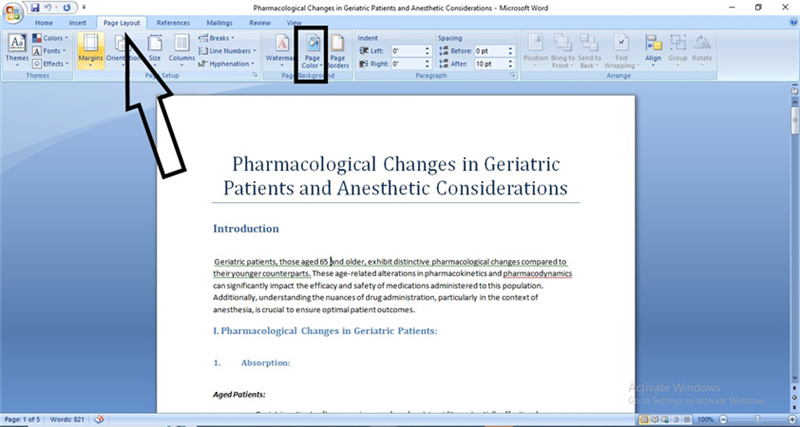Click the 'Absorption:' heading text
800x427 pixels.
click(265, 363)
